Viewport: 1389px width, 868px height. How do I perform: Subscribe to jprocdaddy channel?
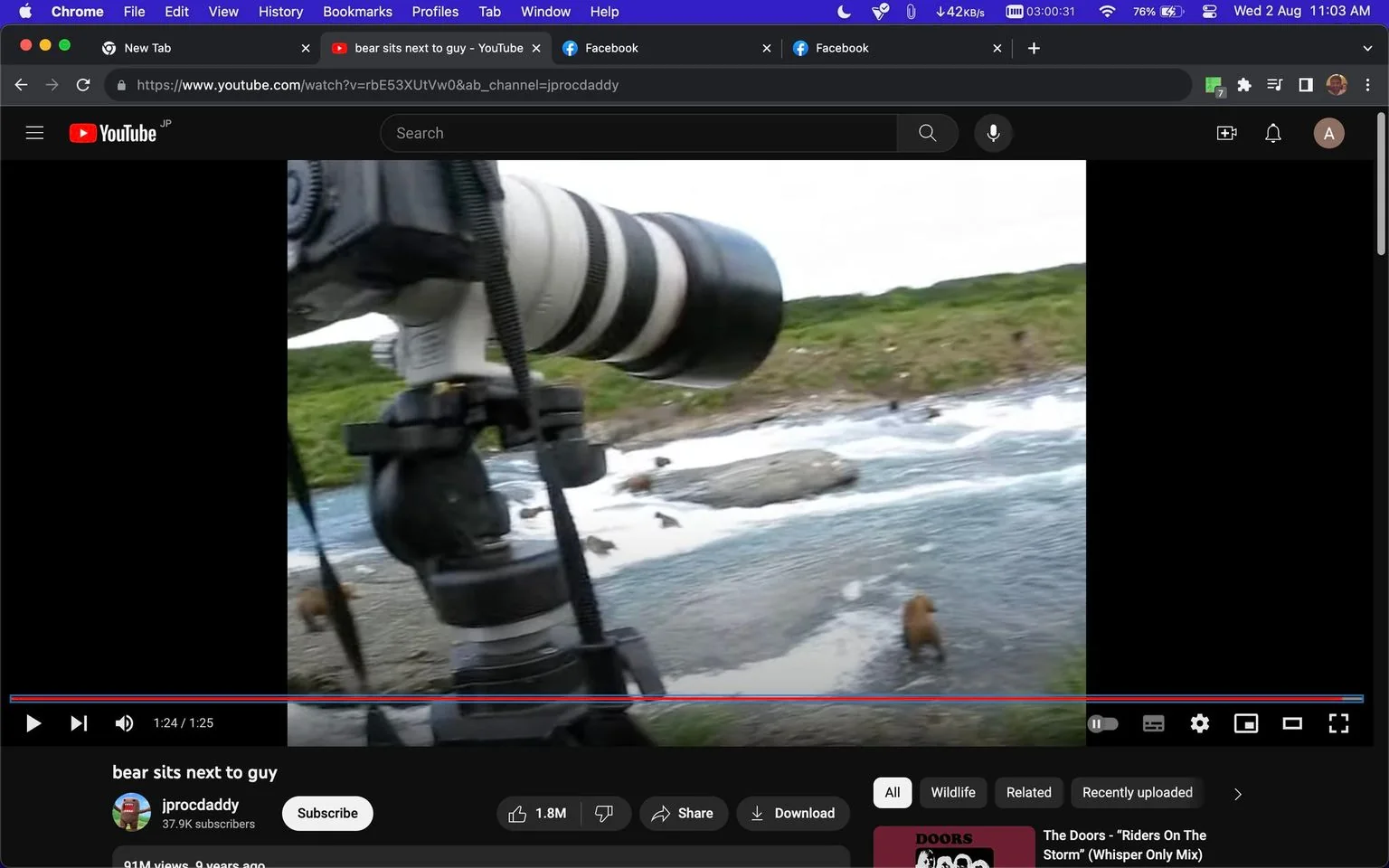(x=327, y=813)
